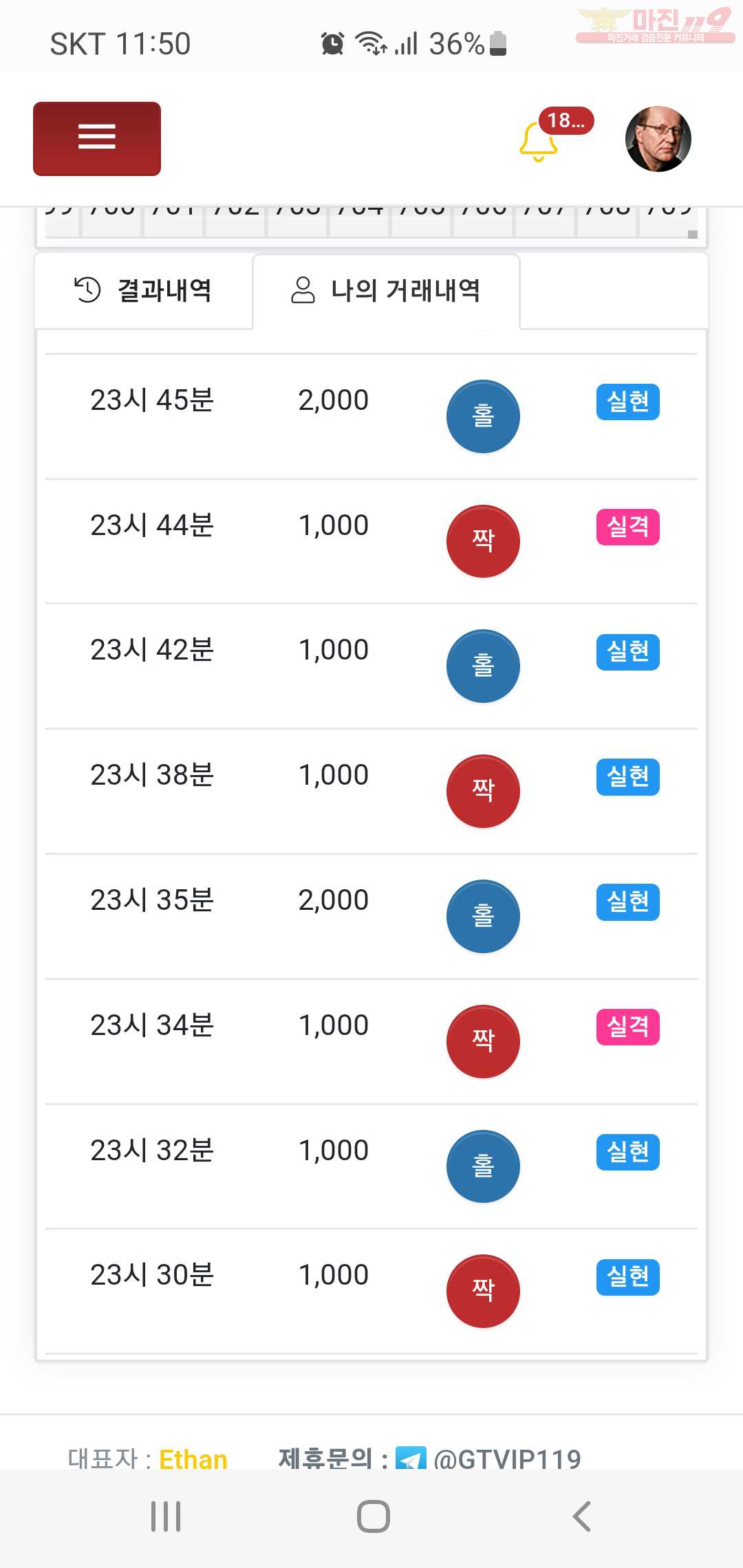Tap blue 홀 circle for 23시 42분

(x=483, y=666)
